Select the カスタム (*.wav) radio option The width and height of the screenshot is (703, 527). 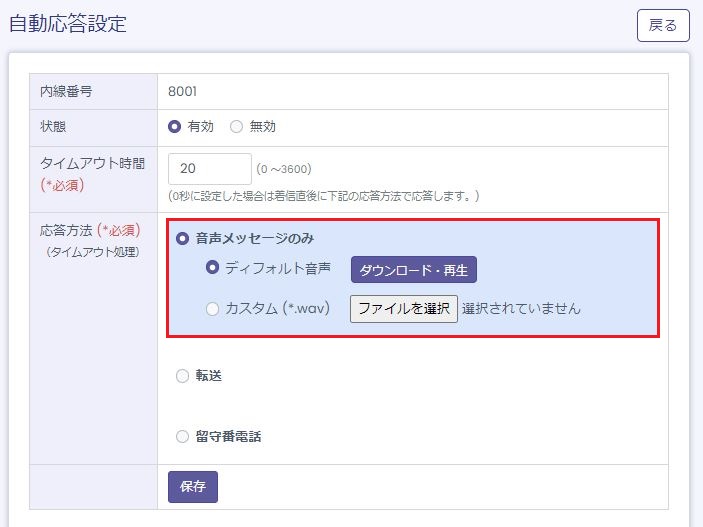click(x=212, y=309)
